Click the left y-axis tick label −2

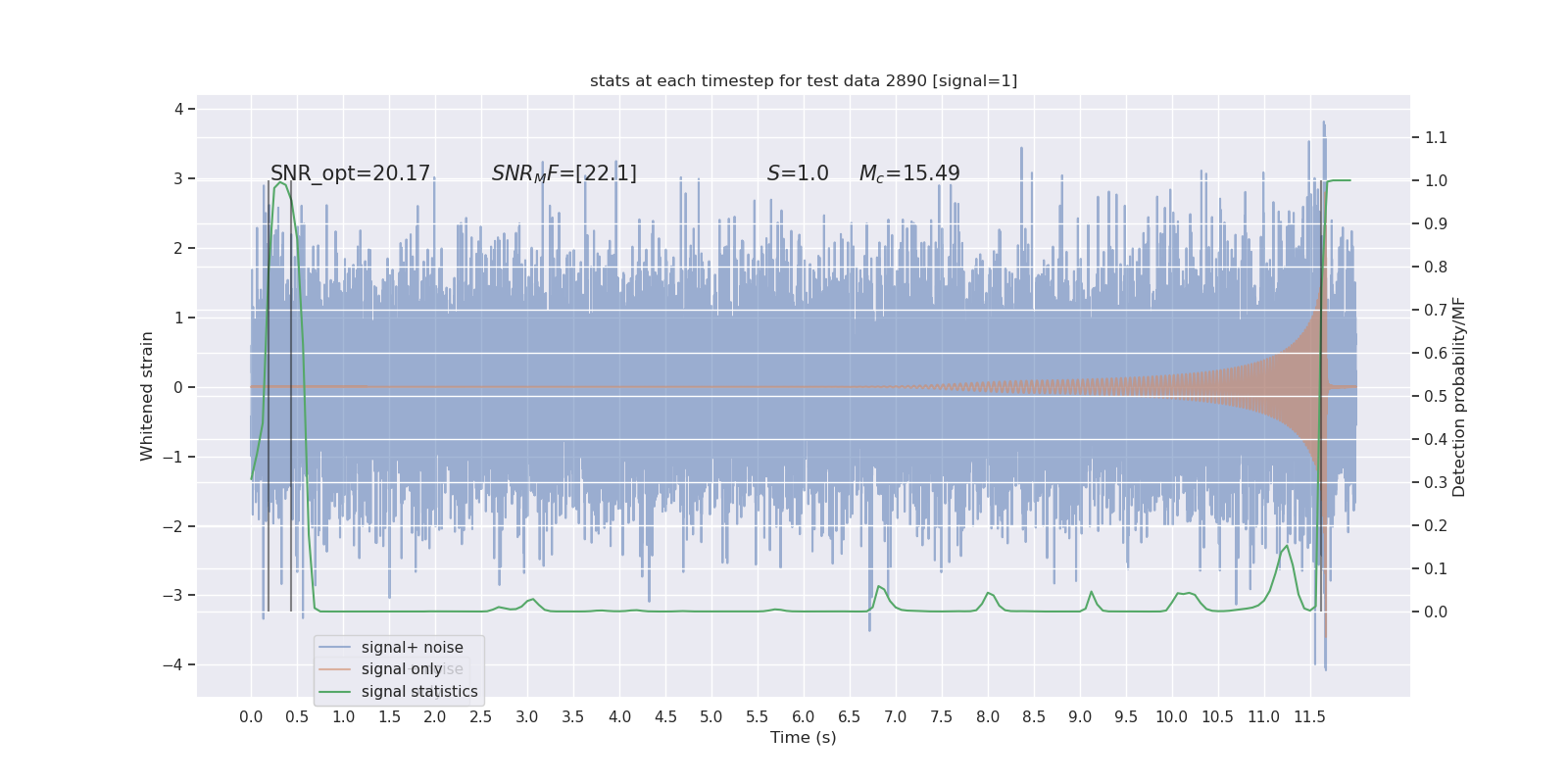[172, 526]
